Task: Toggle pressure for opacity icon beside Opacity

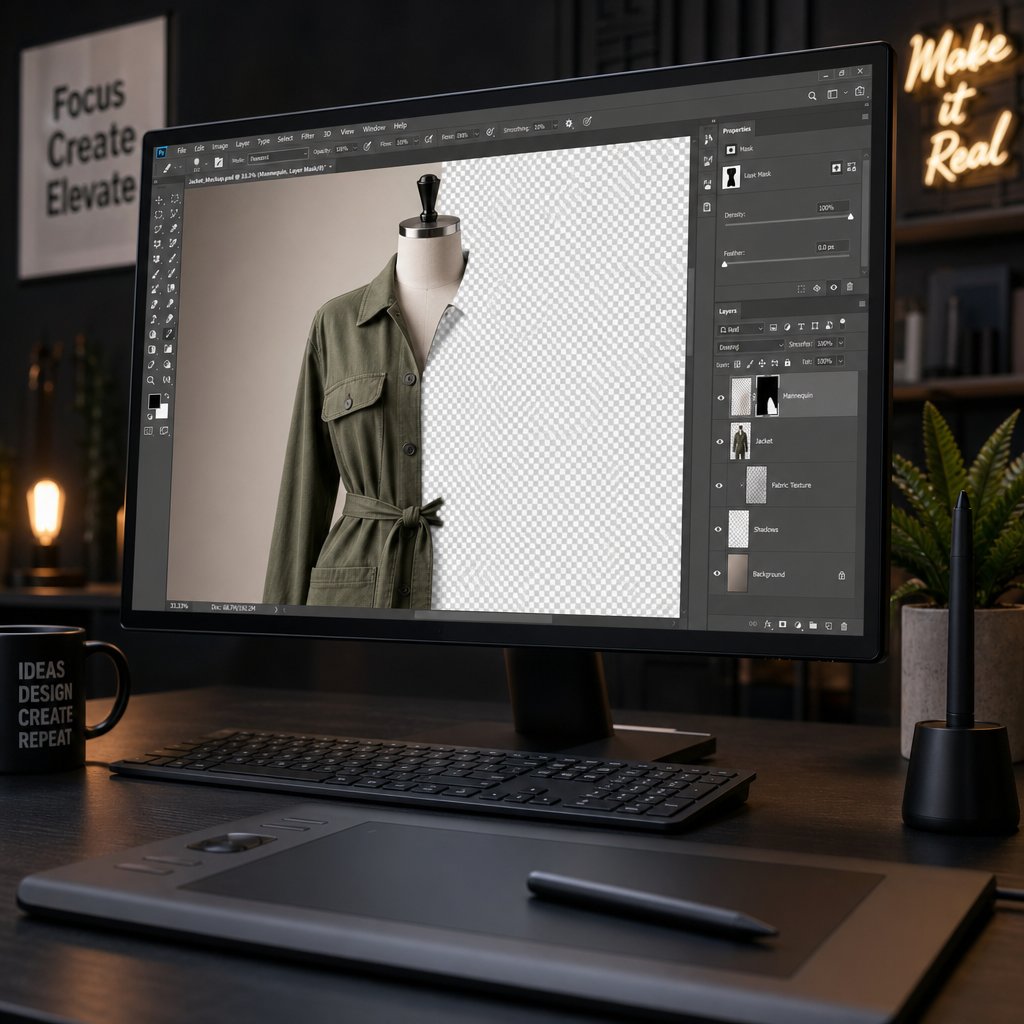Action: pyautogui.click(x=367, y=146)
